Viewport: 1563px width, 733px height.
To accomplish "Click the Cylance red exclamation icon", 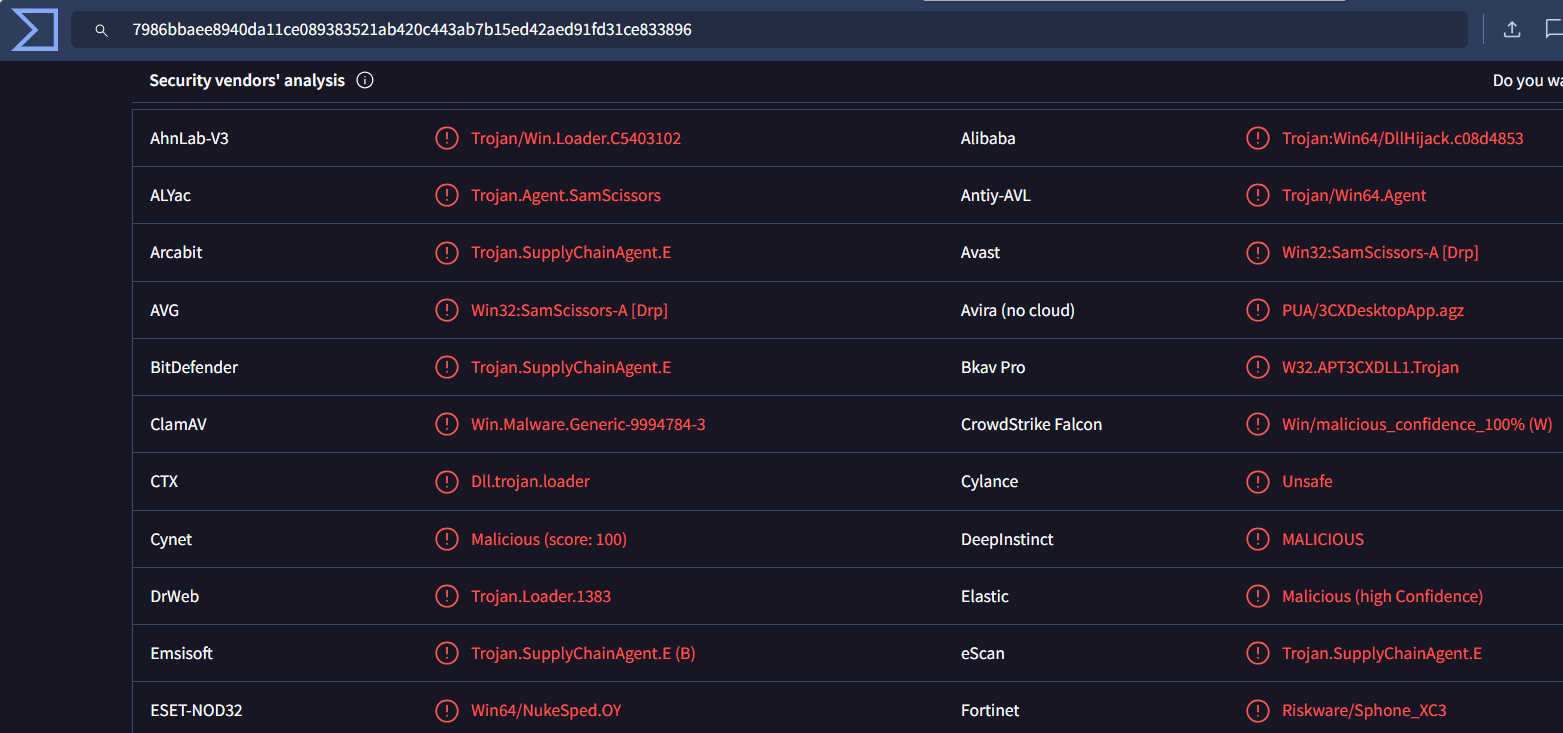I will tap(1258, 482).
